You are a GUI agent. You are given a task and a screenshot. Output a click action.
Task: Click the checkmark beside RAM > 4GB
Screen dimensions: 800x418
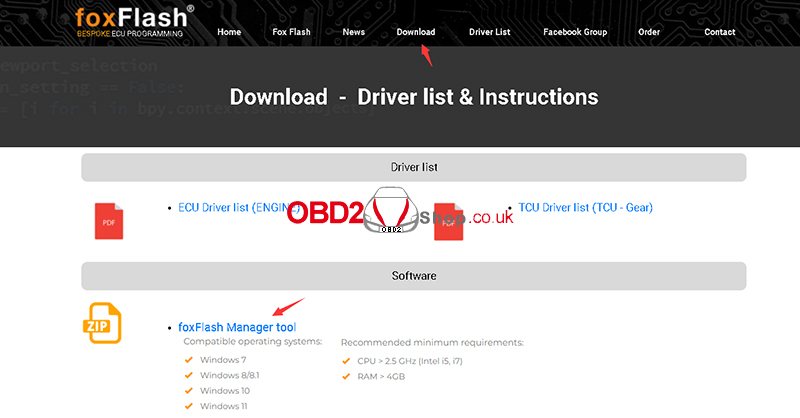tap(345, 376)
